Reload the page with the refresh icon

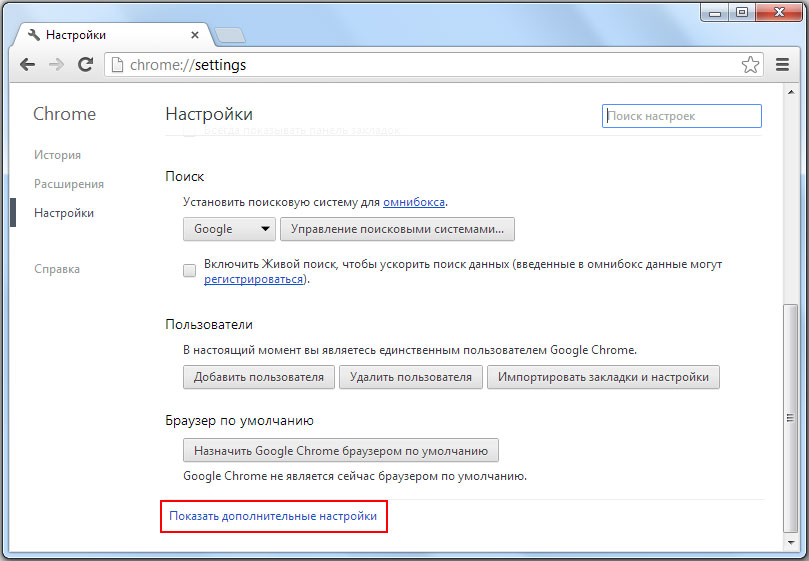pos(86,65)
